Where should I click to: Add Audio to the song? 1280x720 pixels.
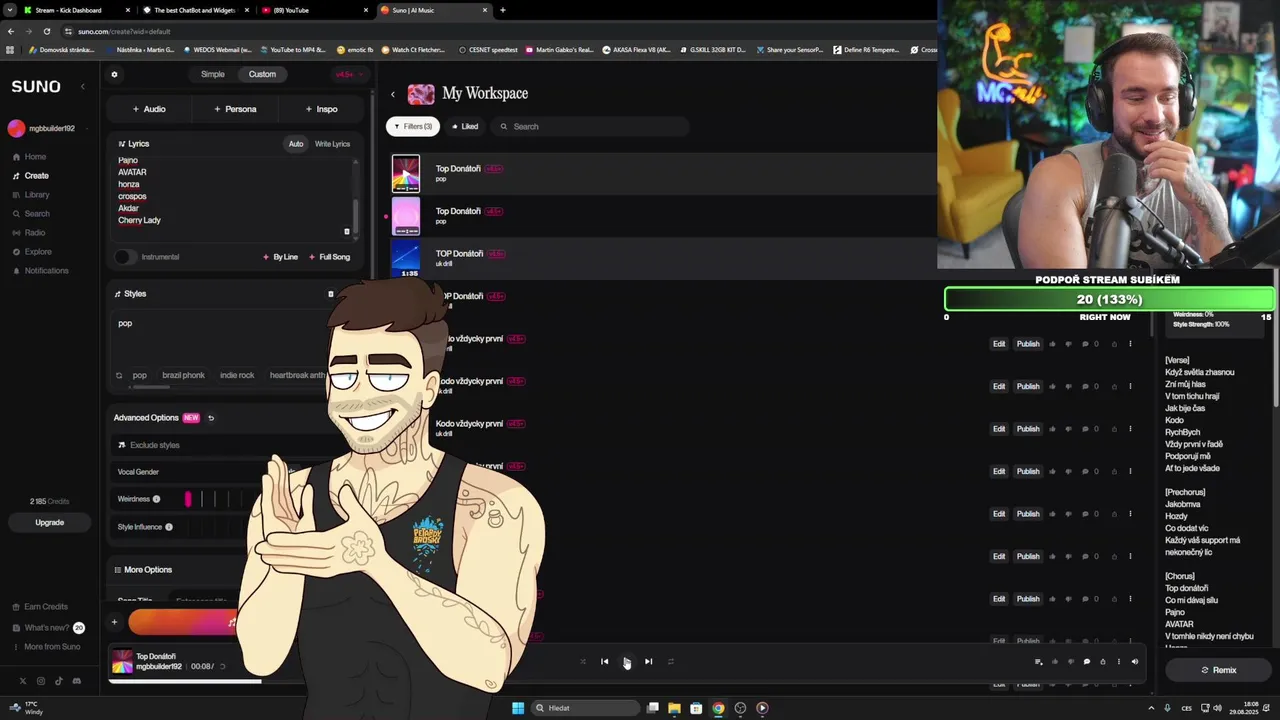(149, 109)
